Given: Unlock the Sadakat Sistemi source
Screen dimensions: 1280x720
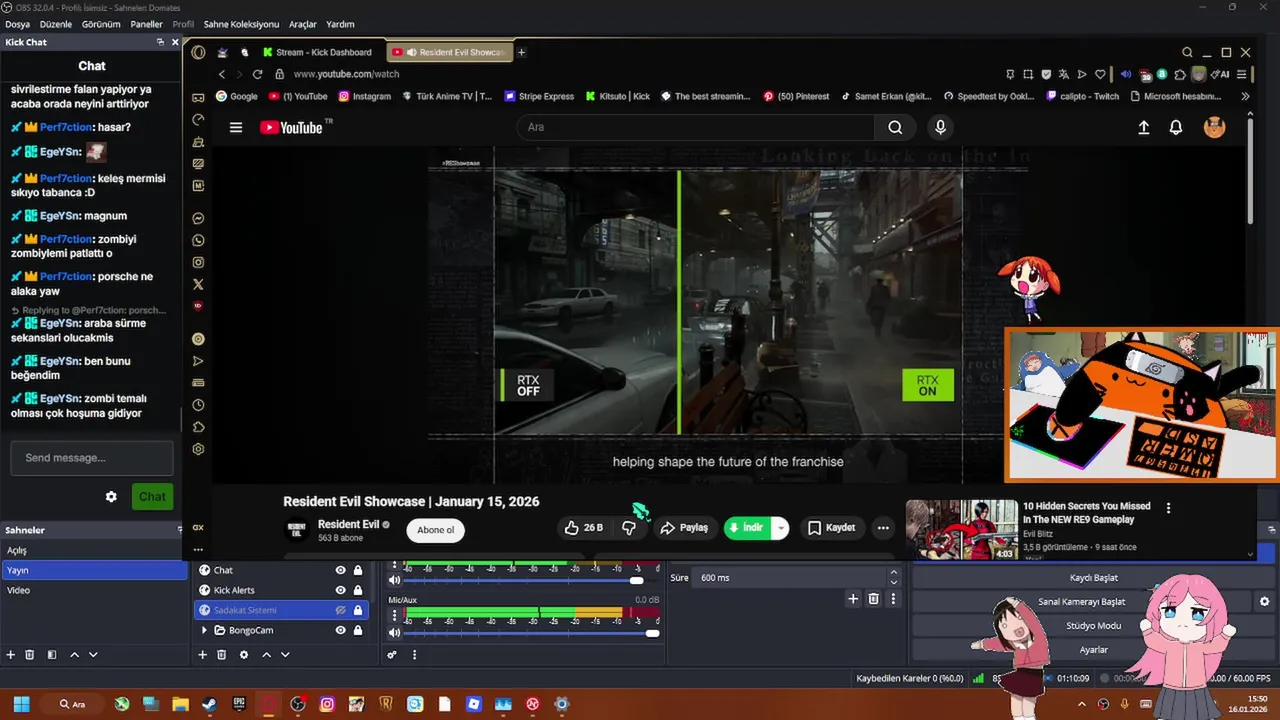Looking at the screenshot, I should click(x=358, y=610).
